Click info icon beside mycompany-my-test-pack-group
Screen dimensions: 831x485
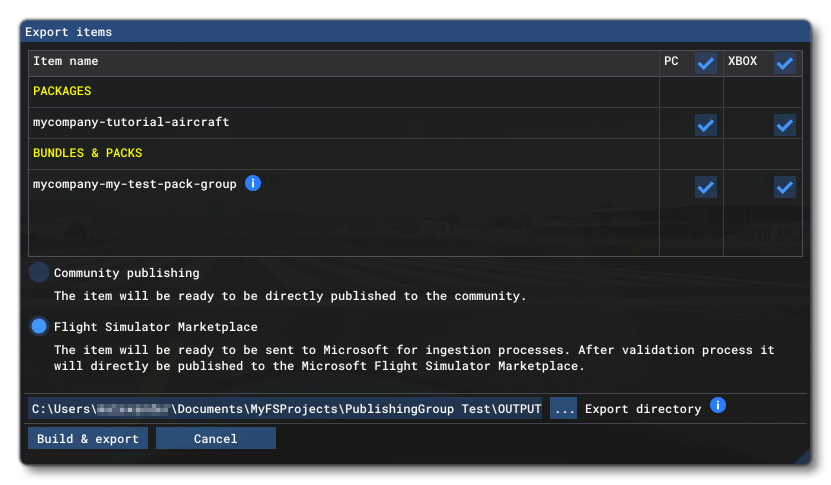pyautogui.click(x=253, y=183)
